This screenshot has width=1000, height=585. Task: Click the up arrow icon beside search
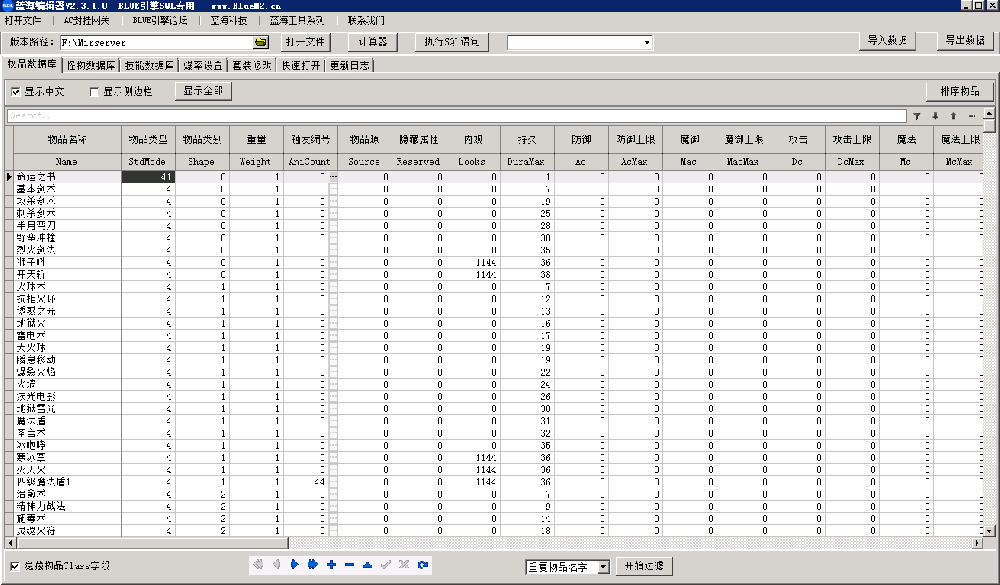[x=953, y=116]
